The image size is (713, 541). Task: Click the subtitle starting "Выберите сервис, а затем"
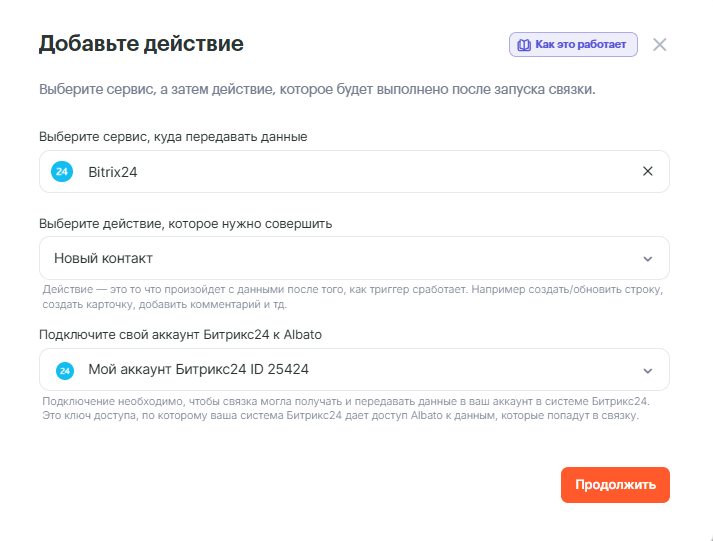(x=317, y=90)
